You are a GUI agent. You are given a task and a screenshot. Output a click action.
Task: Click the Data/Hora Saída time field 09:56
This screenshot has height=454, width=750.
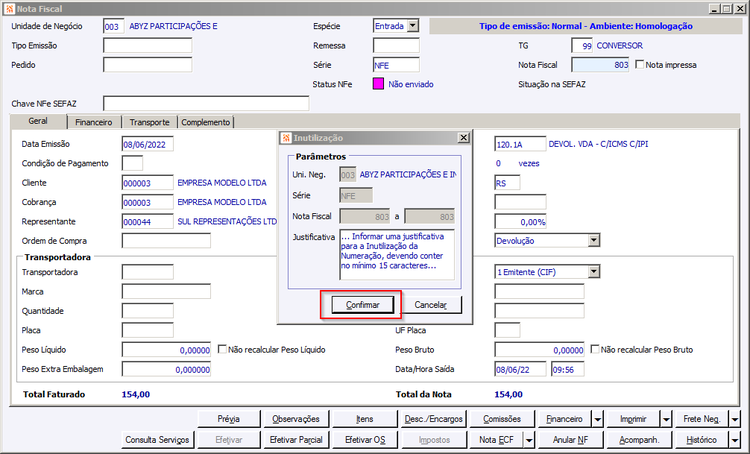tap(567, 369)
